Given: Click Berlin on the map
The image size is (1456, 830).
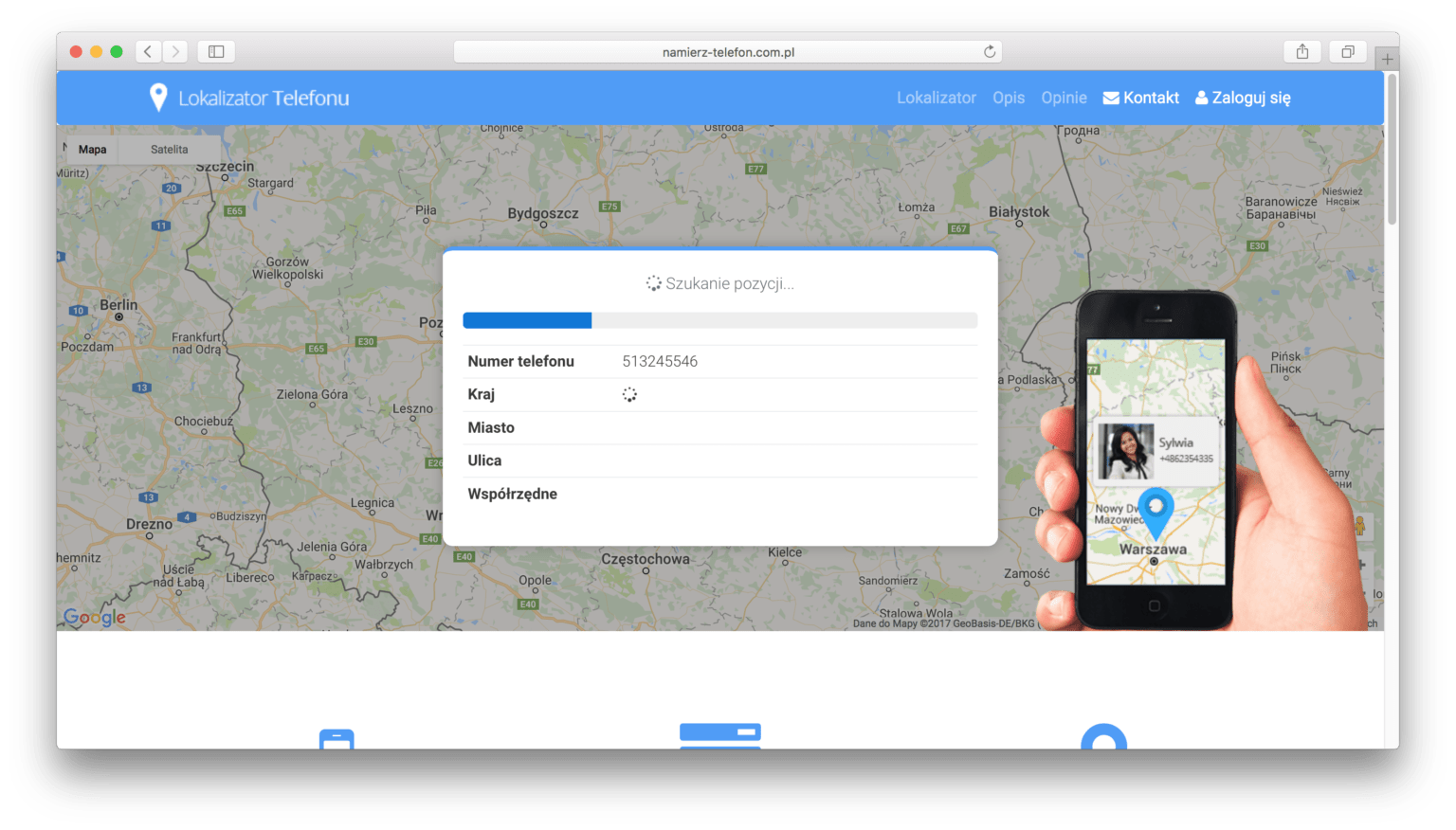Looking at the screenshot, I should click(118, 305).
